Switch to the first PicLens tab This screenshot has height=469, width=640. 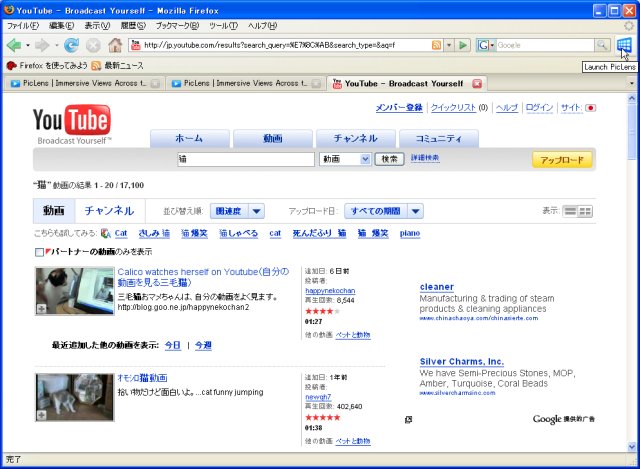(84, 83)
